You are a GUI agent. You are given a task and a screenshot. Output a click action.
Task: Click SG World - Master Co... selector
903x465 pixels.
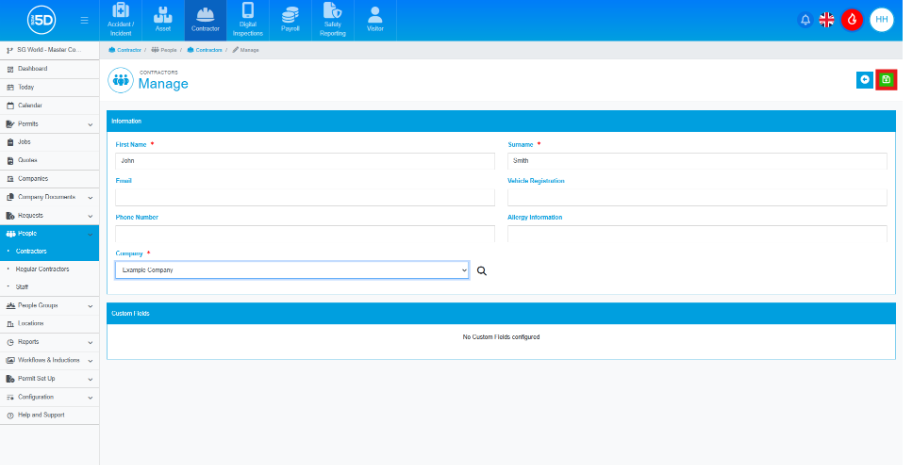point(50,50)
